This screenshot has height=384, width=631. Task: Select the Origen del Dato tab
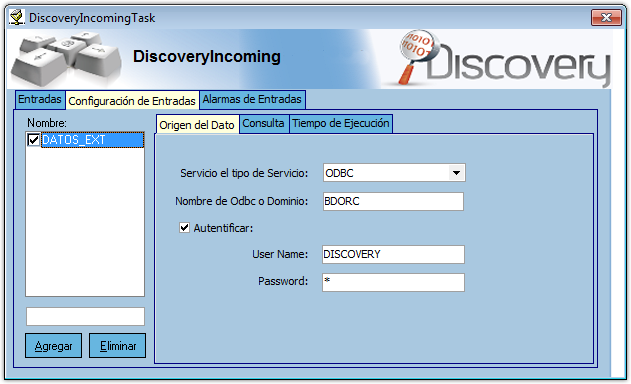197,125
